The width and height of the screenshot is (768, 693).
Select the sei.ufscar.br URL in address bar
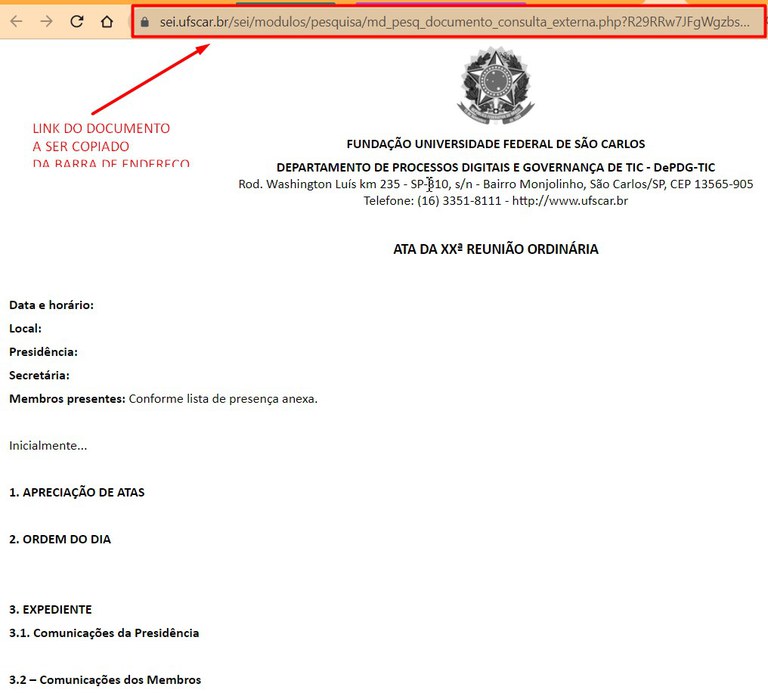click(x=455, y=22)
